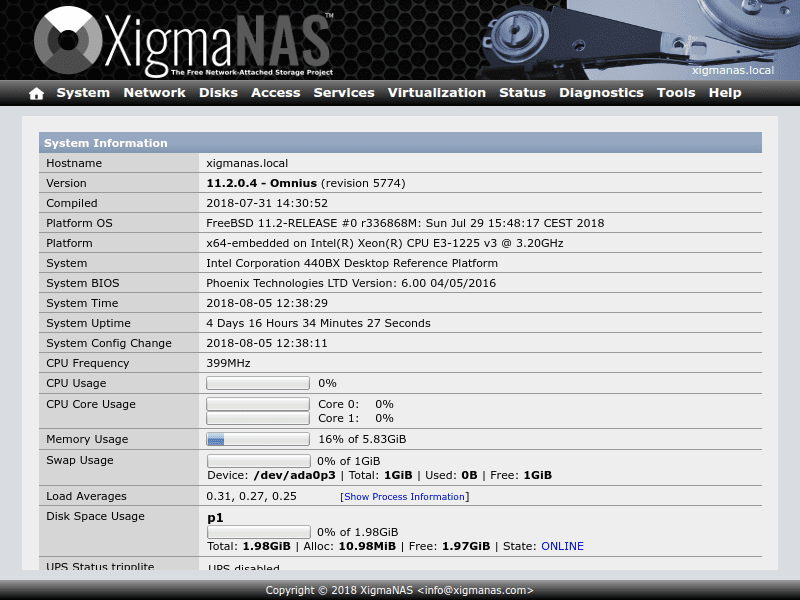The width and height of the screenshot is (800, 600).
Task: Open the Network menu
Action: [154, 92]
